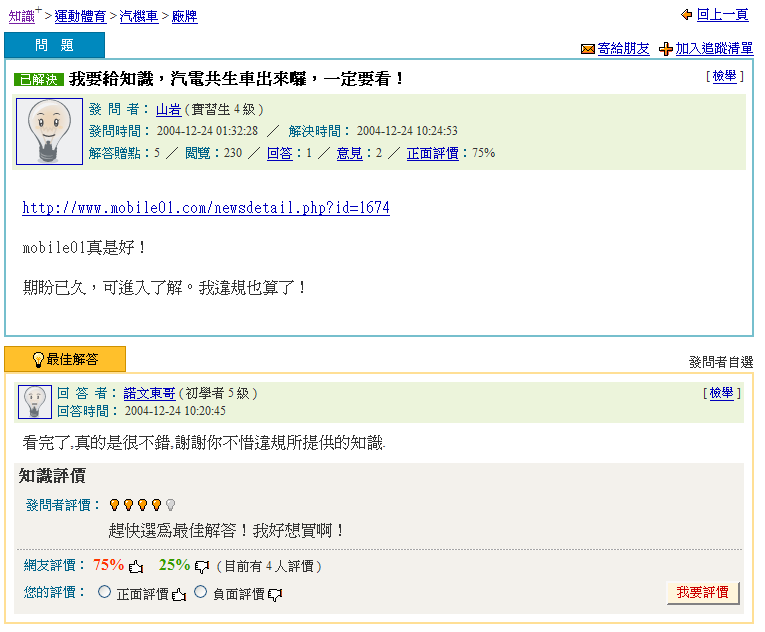Click 加入追蹤清單 link
Screen dimensions: 765x632
point(714,49)
